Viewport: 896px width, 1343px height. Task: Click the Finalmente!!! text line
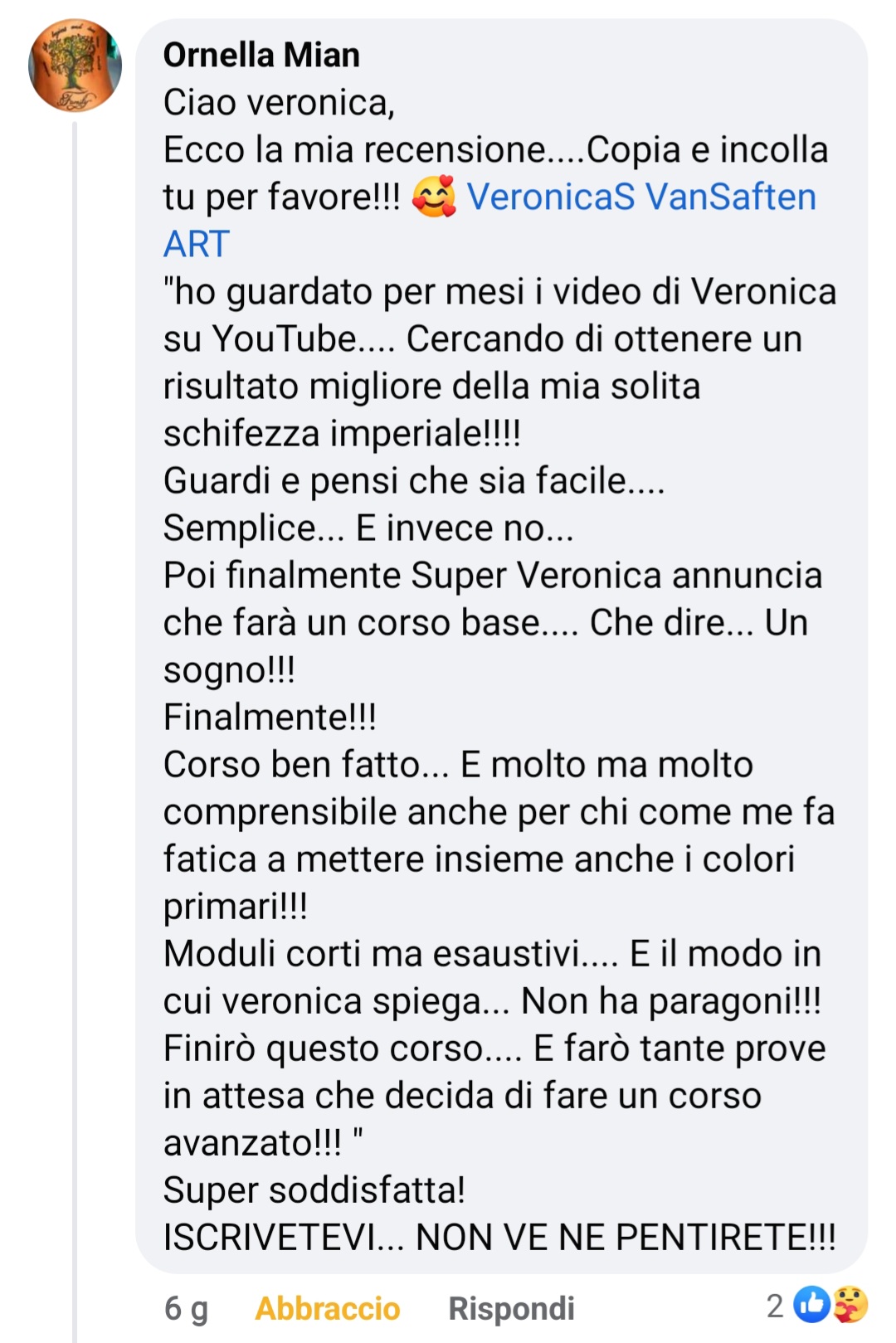pos(270,718)
